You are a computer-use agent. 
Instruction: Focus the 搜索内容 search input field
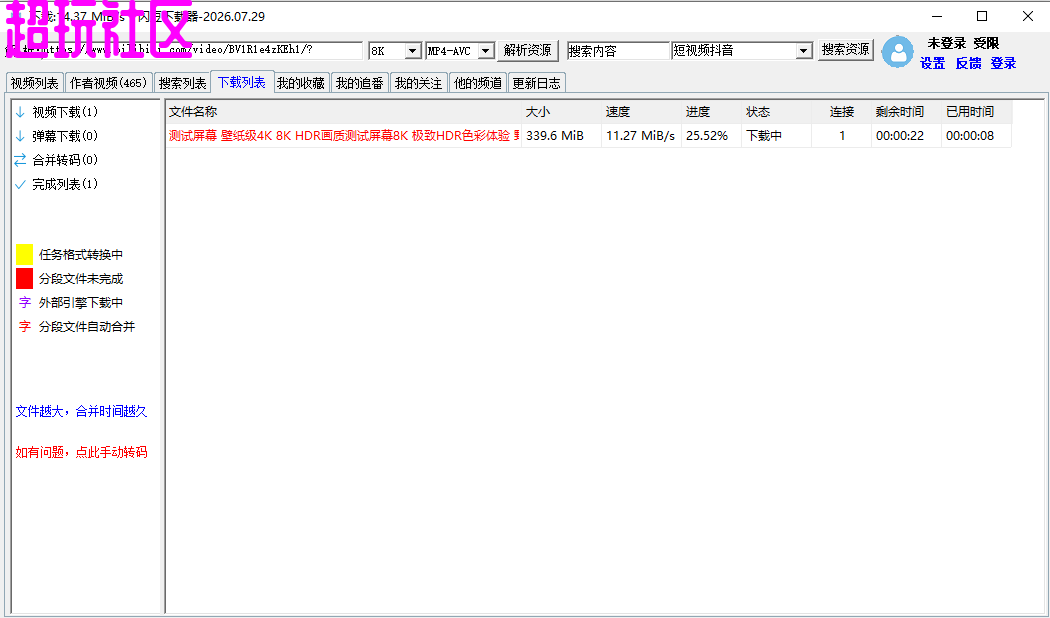618,51
